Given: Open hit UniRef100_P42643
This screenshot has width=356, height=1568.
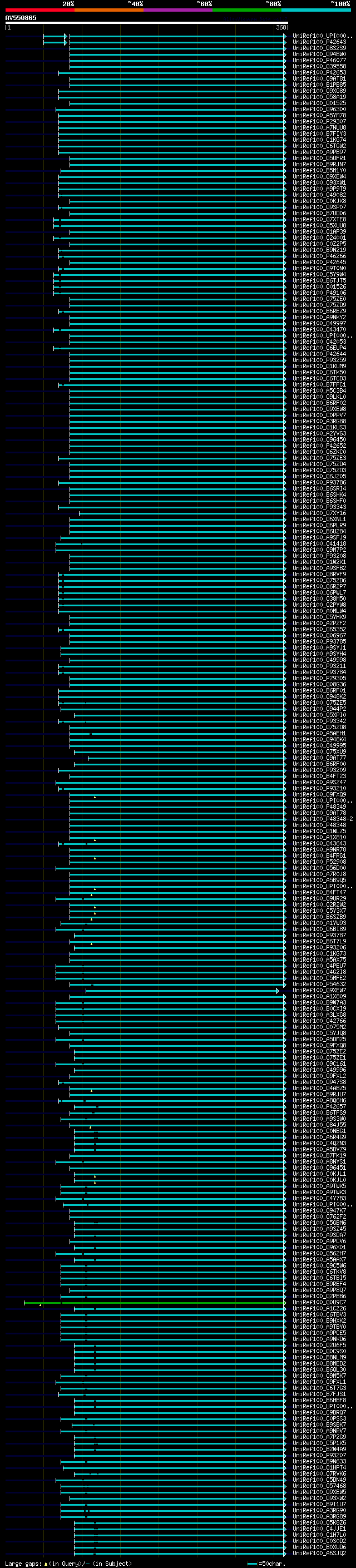Looking at the screenshot, I should point(319,42).
